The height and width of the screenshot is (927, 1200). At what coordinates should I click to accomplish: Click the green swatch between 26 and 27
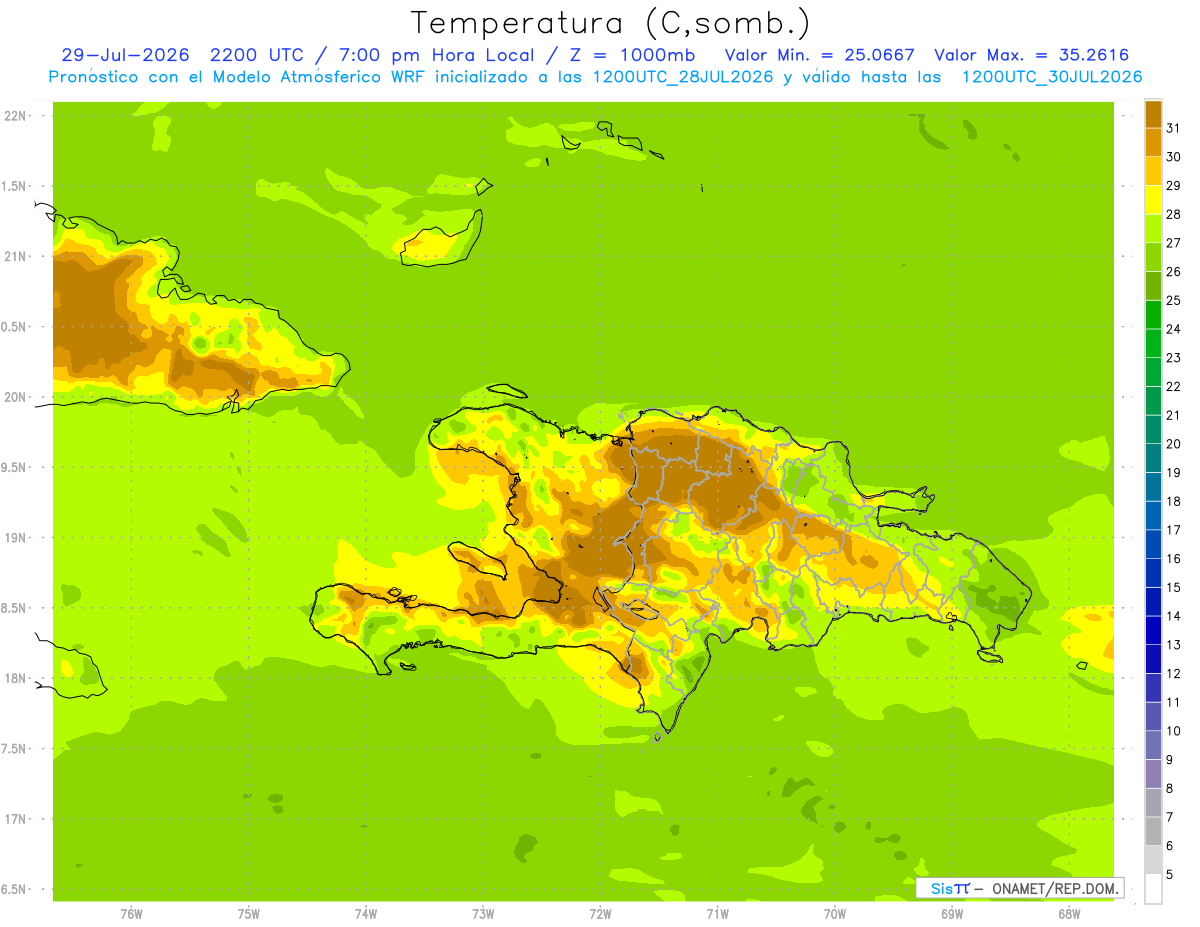1153,258
